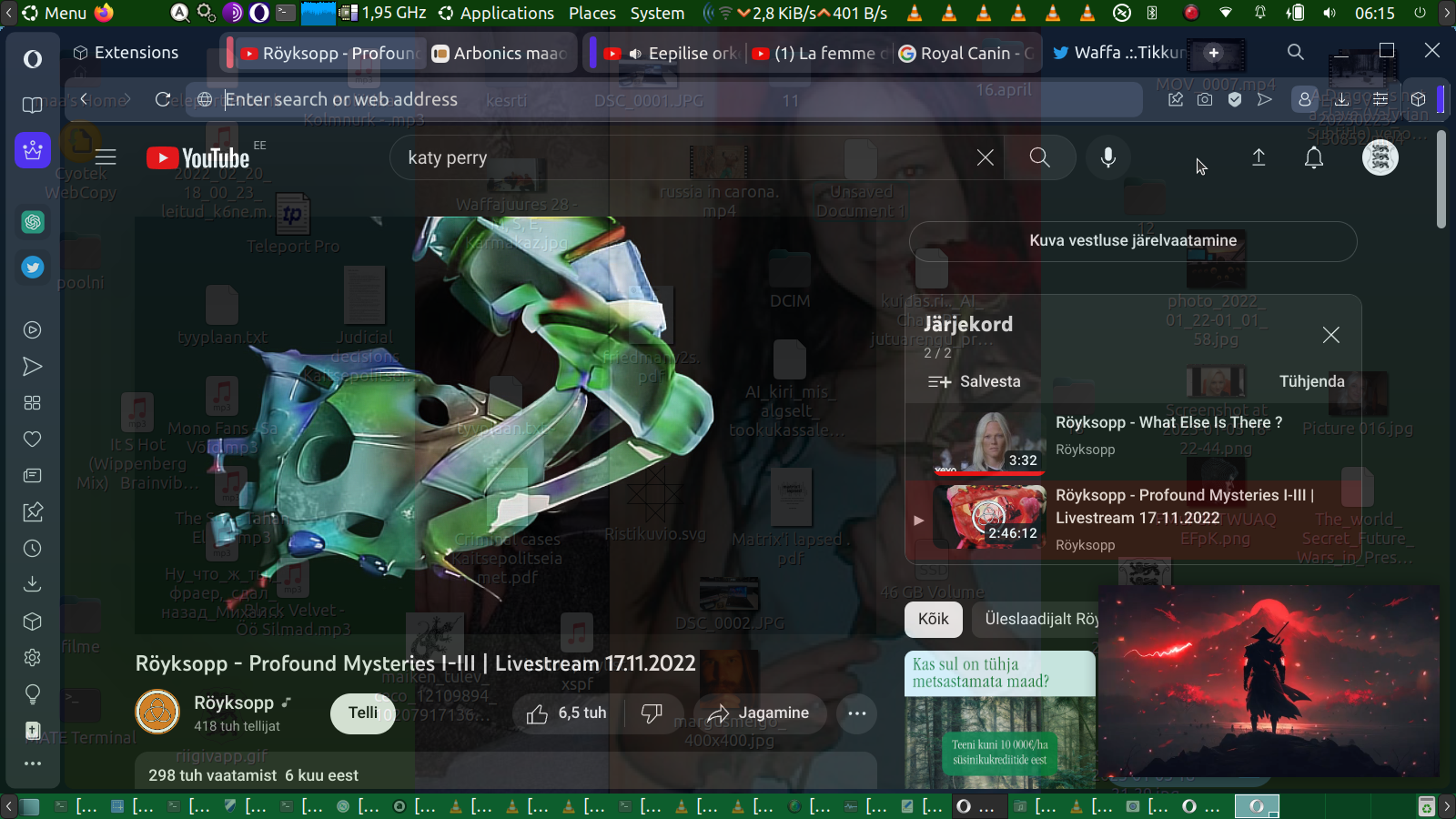This screenshot has height=819, width=1456.
Task: Open Bookmarks panel in Opera sidebar
Action: pyautogui.click(x=33, y=105)
